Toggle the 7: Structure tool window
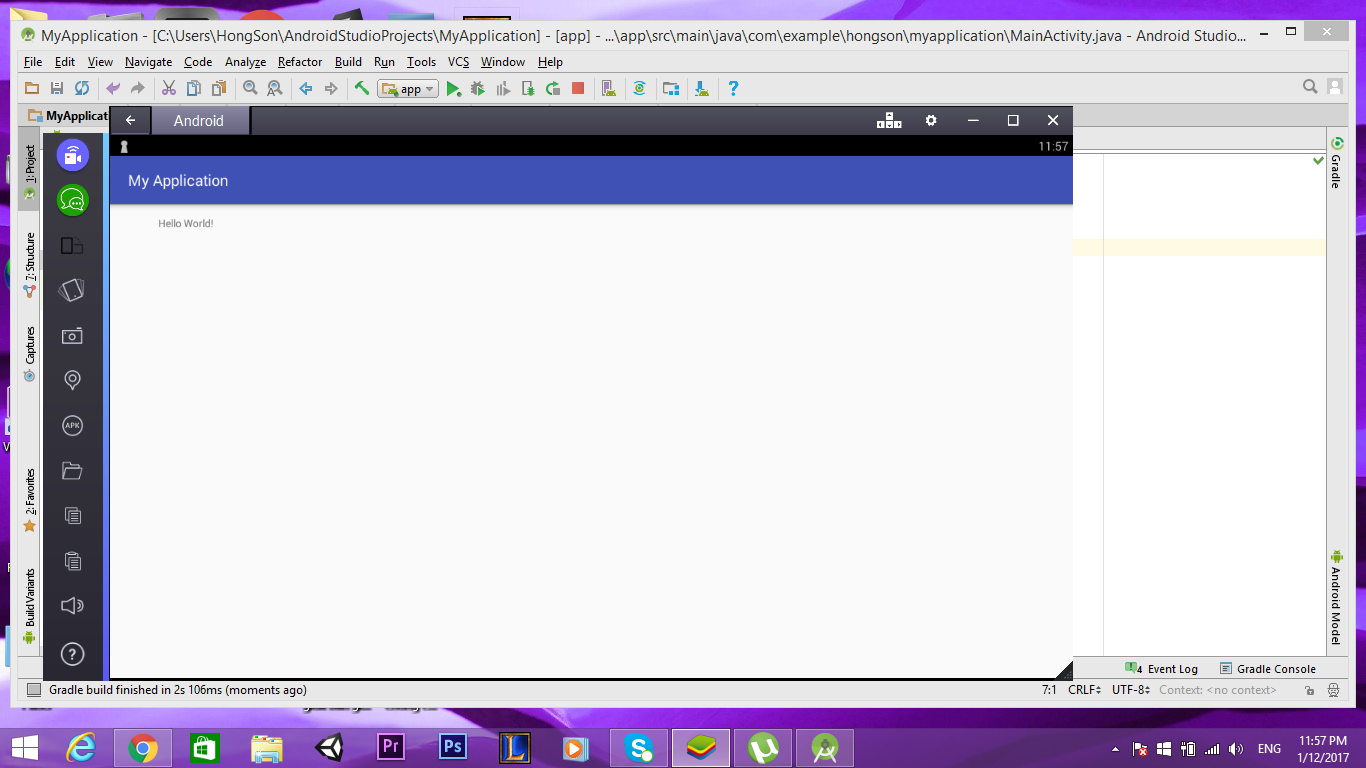Image resolution: width=1366 pixels, height=768 pixels. tap(30, 265)
